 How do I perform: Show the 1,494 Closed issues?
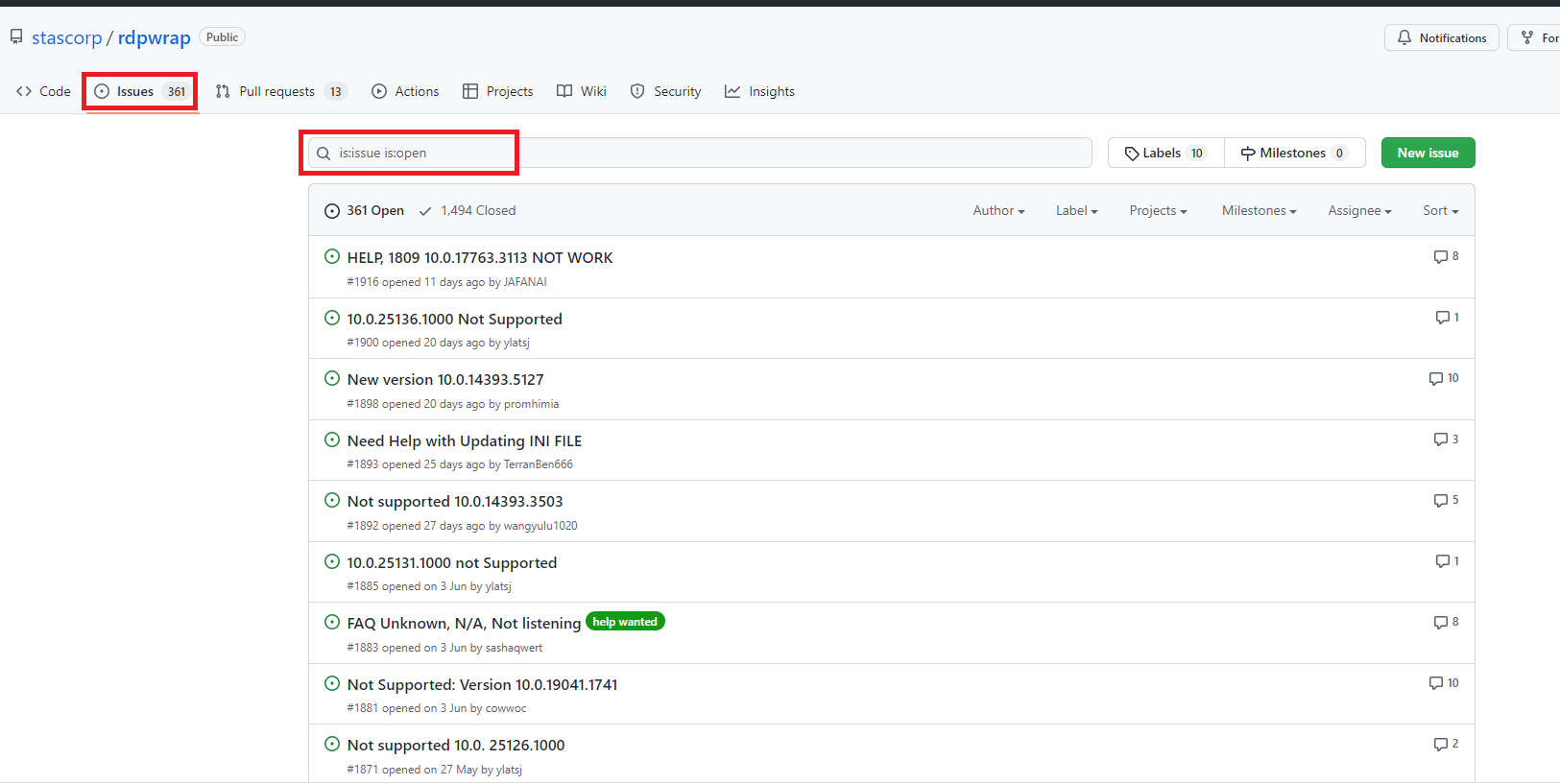468,210
